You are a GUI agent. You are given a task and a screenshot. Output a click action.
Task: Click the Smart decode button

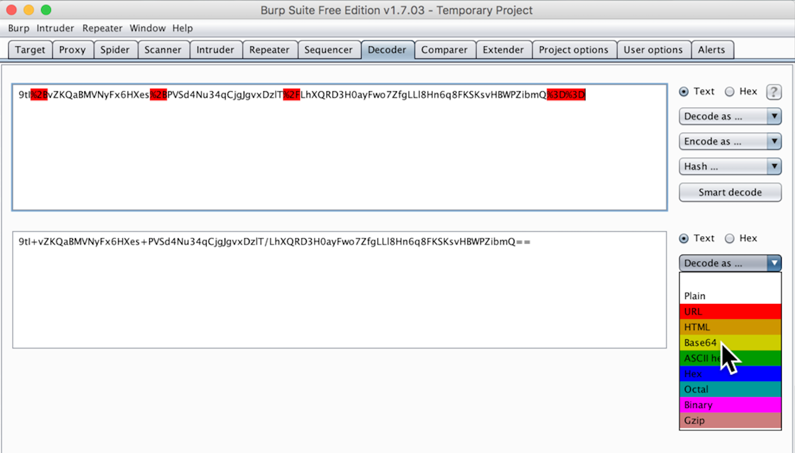pos(730,192)
